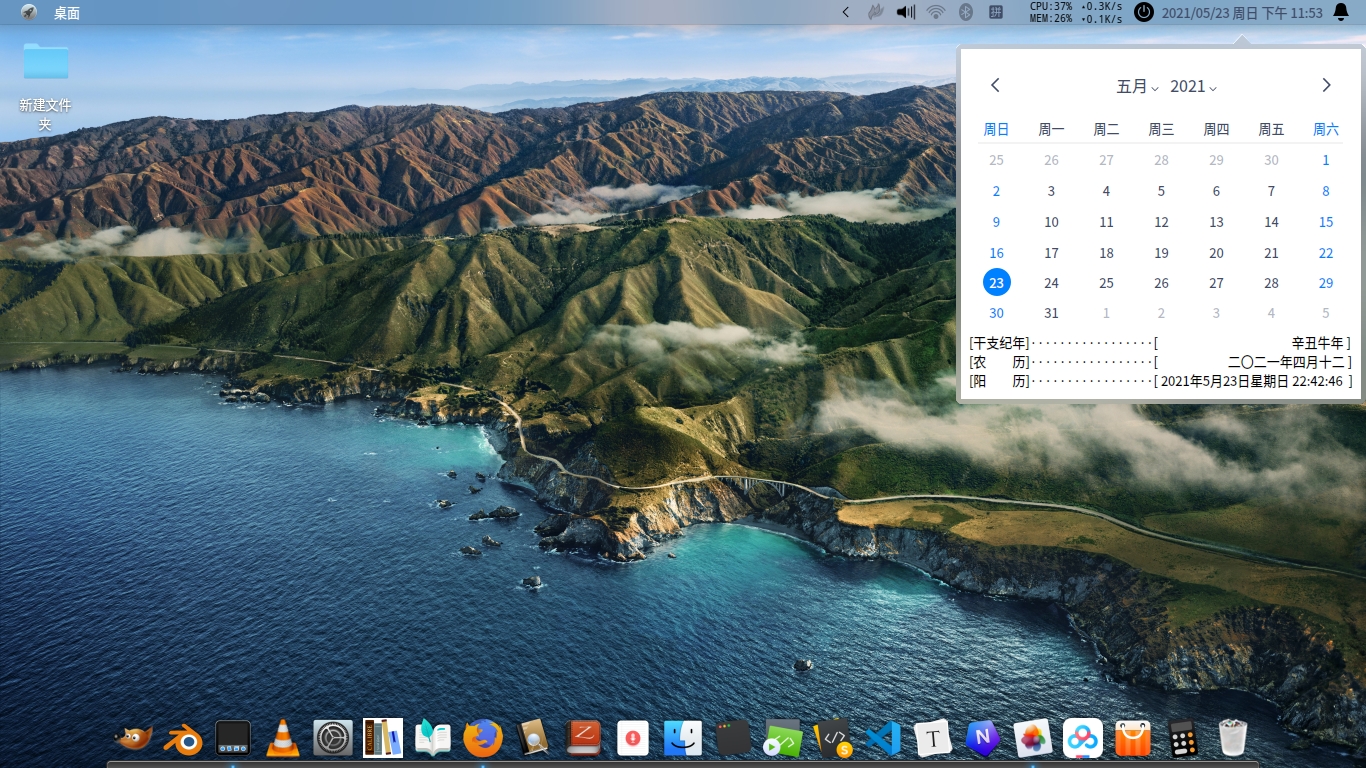The image size is (1366, 768).
Task: Launch Blender from the dock
Action: [x=184, y=739]
